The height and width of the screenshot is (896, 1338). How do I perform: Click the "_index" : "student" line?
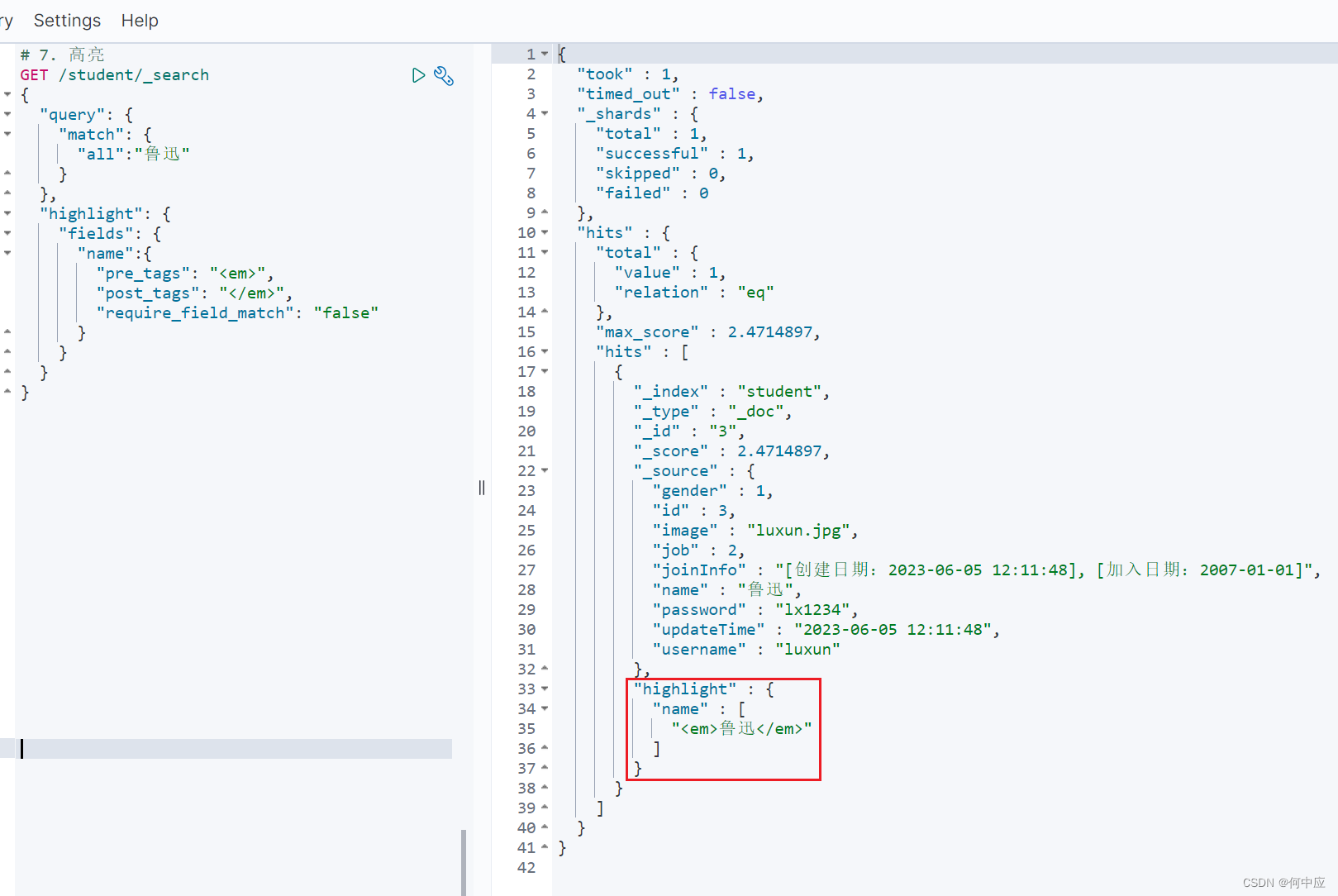pyautogui.click(x=731, y=392)
